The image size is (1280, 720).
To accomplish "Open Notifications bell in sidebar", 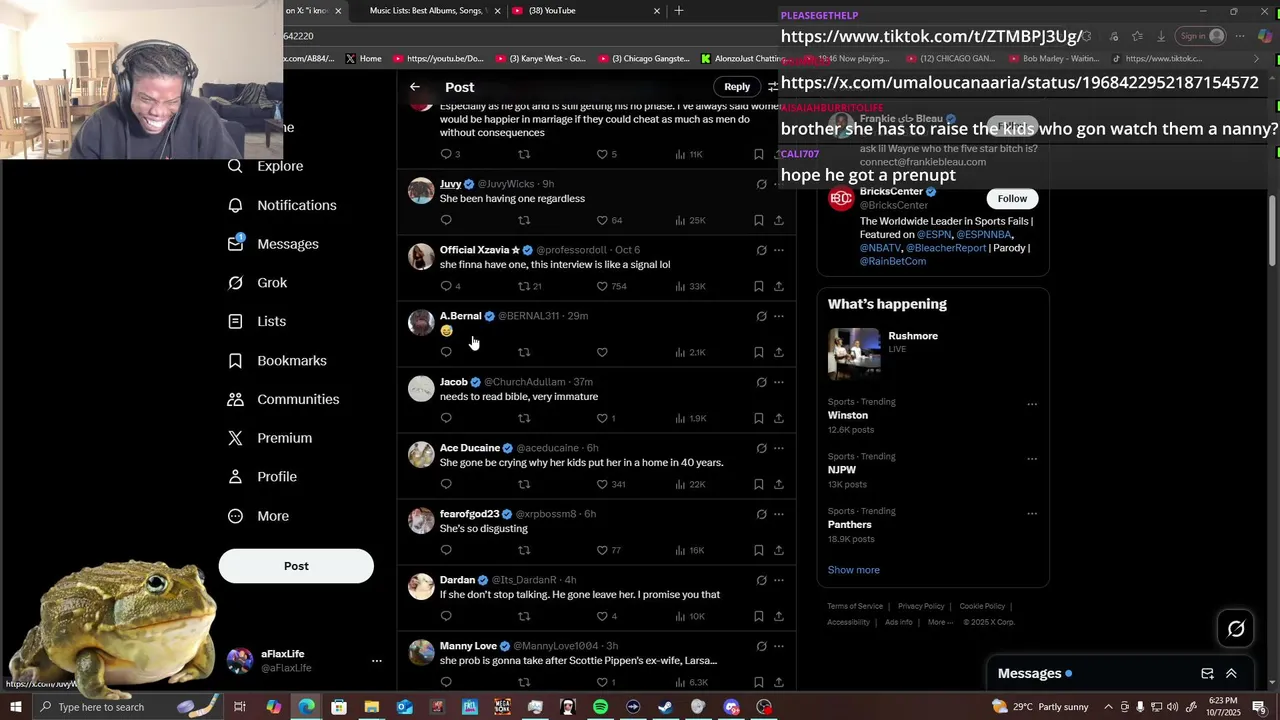I will [x=282, y=205].
